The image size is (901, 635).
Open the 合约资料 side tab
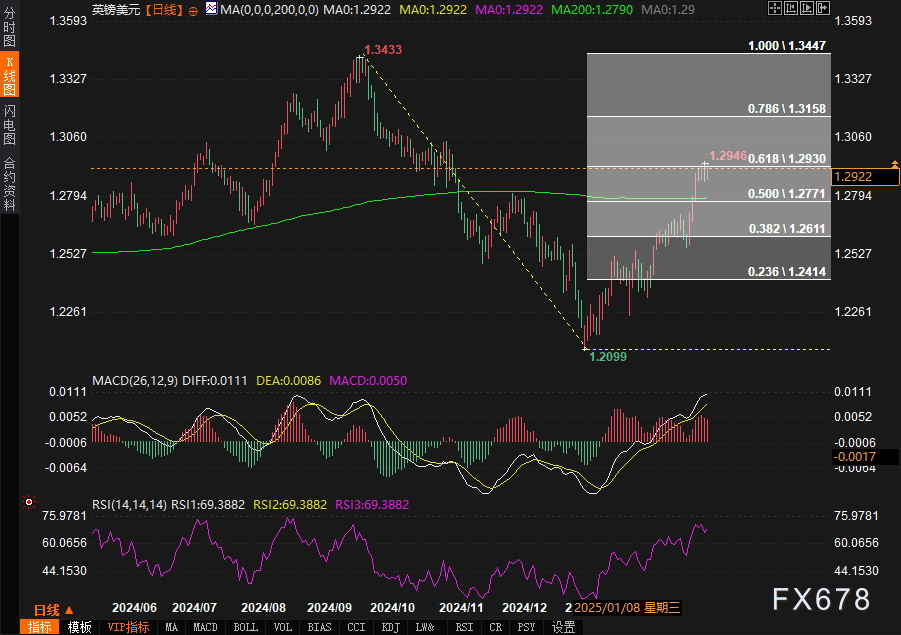pos(10,183)
